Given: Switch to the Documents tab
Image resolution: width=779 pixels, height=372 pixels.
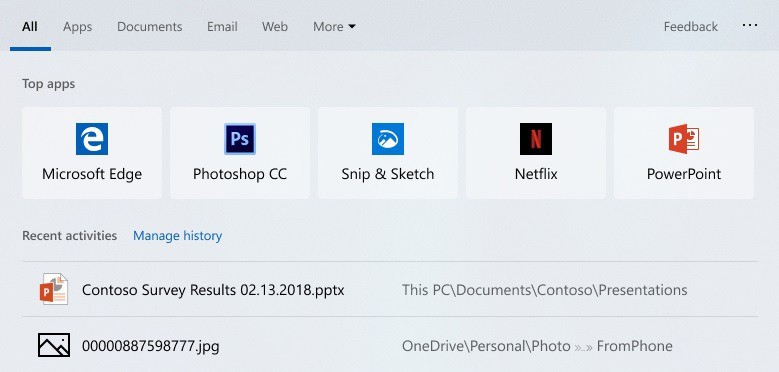Looking at the screenshot, I should coord(150,26).
